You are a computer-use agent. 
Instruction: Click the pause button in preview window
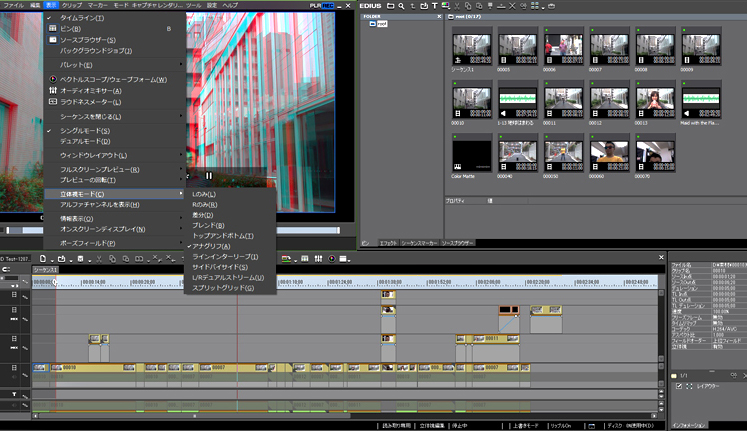(209, 176)
